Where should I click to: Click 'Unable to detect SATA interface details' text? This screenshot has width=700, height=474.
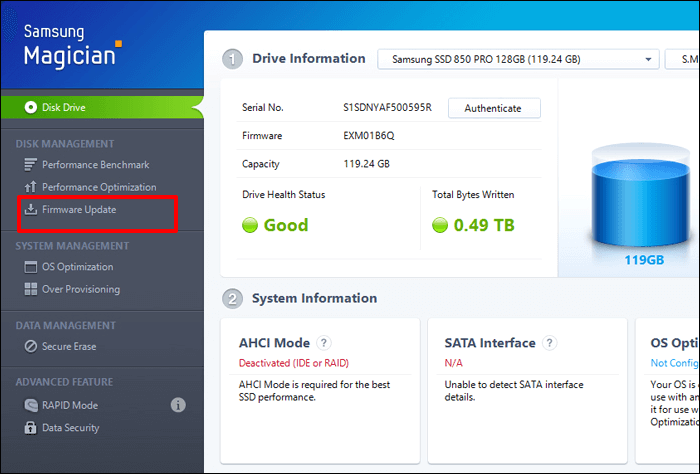[x=514, y=391]
